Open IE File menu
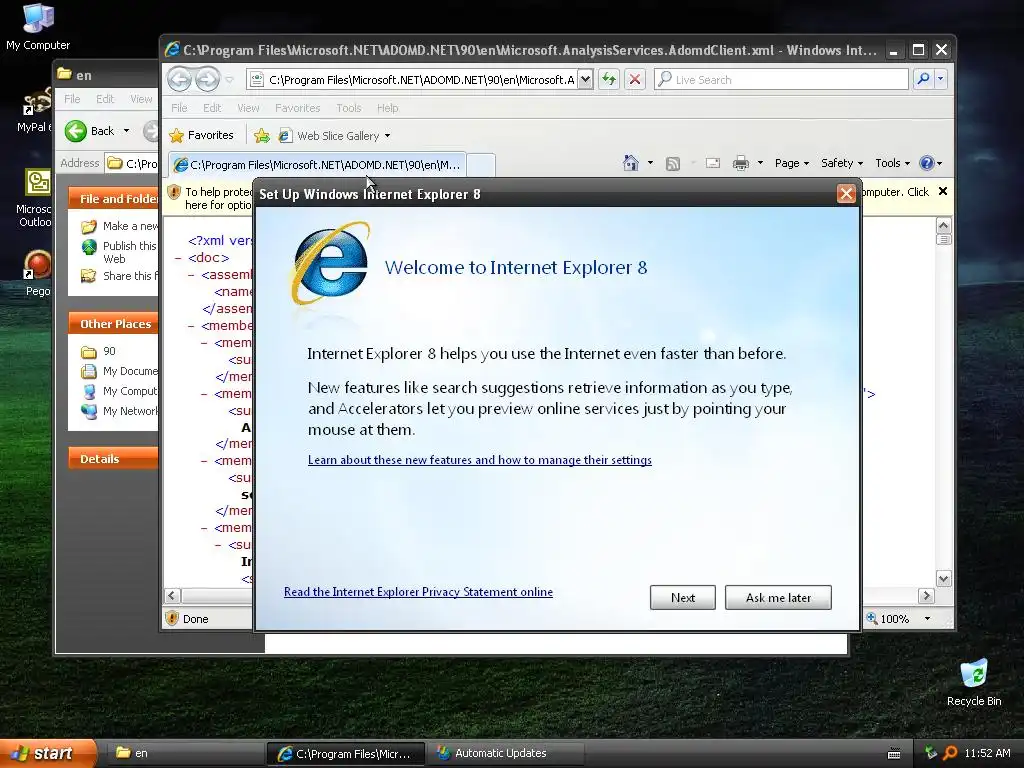The height and width of the screenshot is (768, 1024). tap(179, 108)
